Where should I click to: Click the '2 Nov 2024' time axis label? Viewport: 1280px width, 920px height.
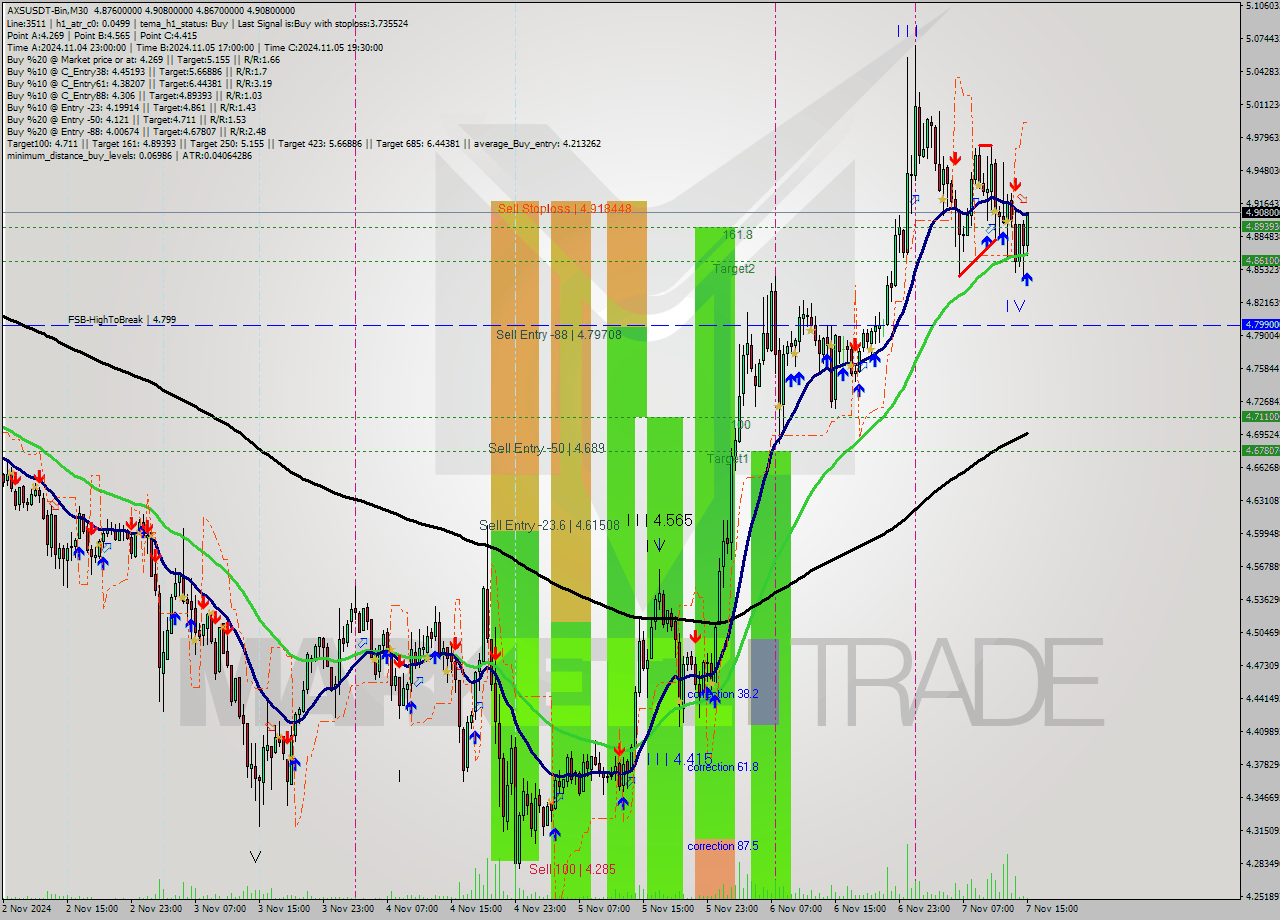(27, 909)
